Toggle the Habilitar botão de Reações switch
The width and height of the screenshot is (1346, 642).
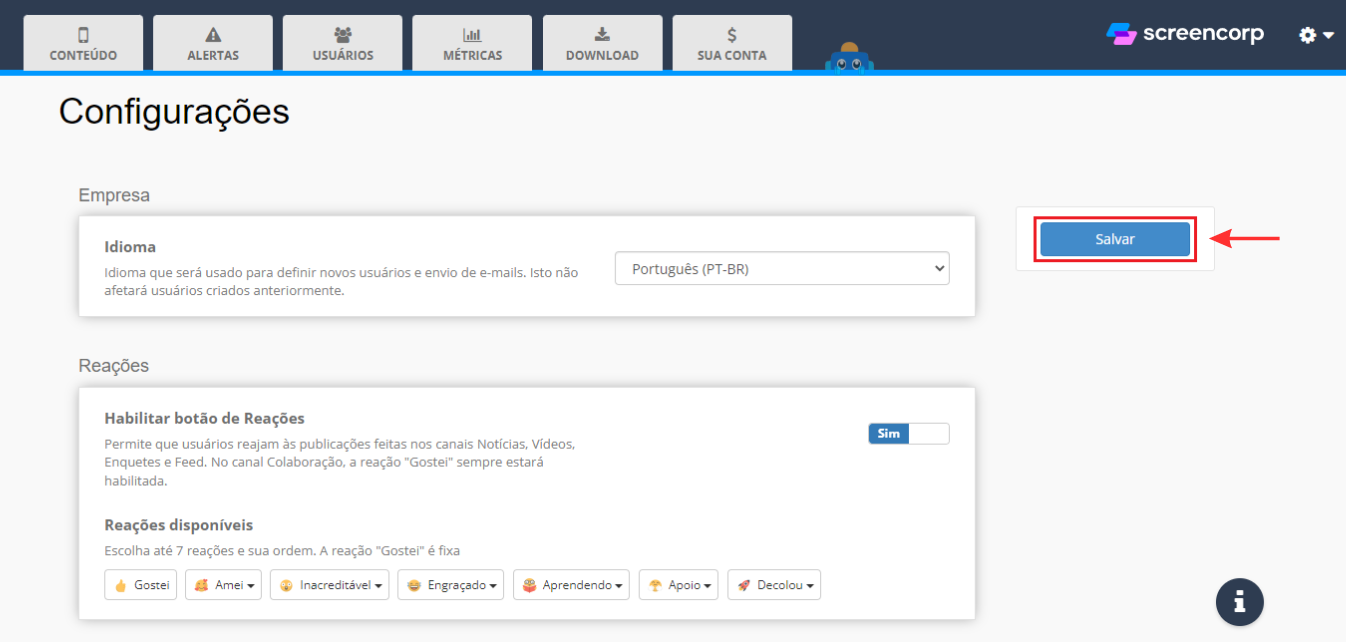[x=908, y=433]
